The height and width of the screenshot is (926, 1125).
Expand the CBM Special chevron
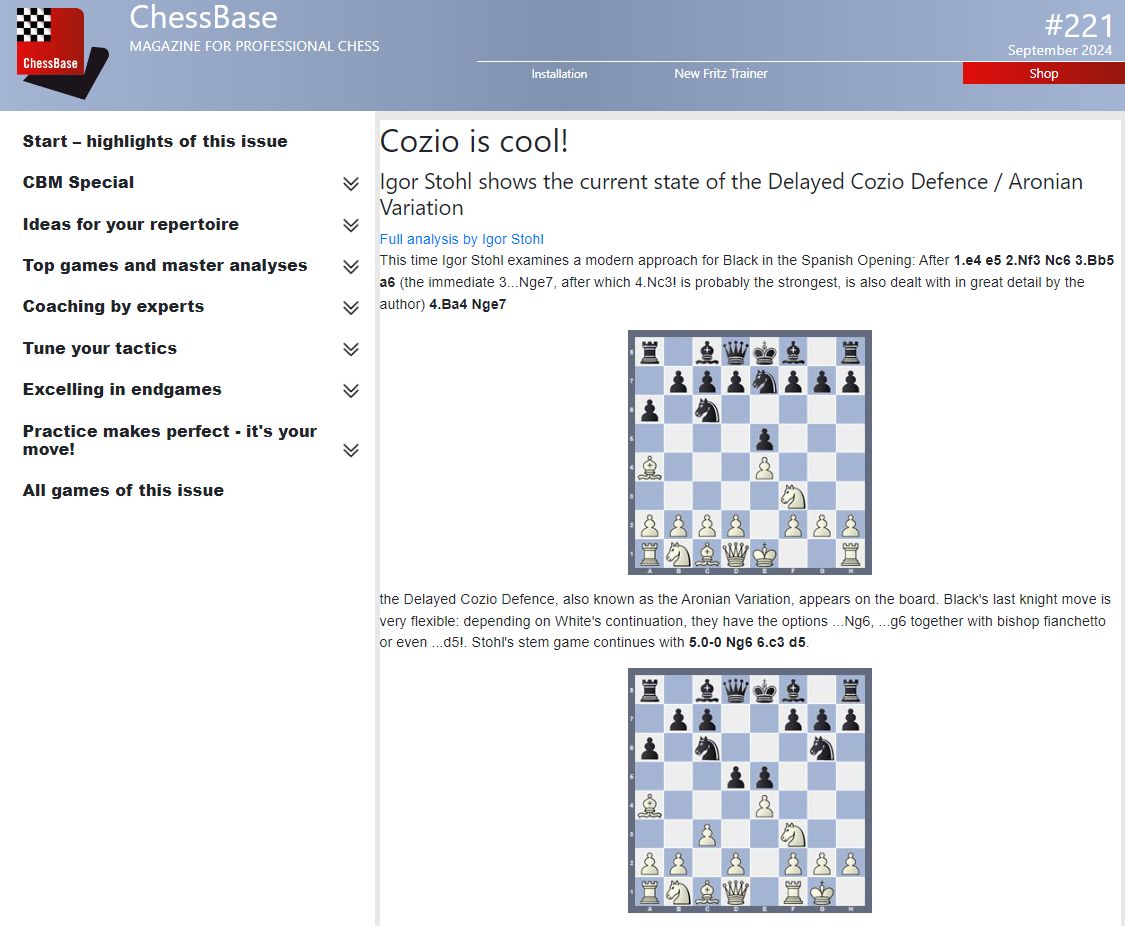point(351,184)
